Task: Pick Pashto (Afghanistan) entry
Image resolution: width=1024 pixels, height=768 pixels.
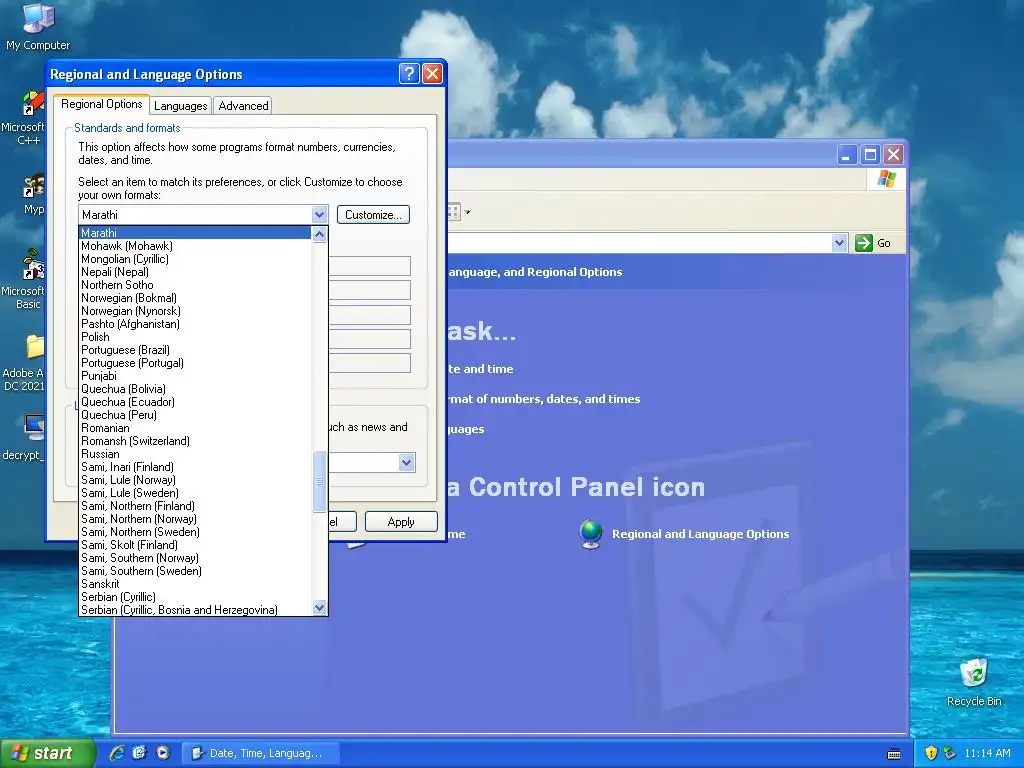Action: click(x=195, y=324)
